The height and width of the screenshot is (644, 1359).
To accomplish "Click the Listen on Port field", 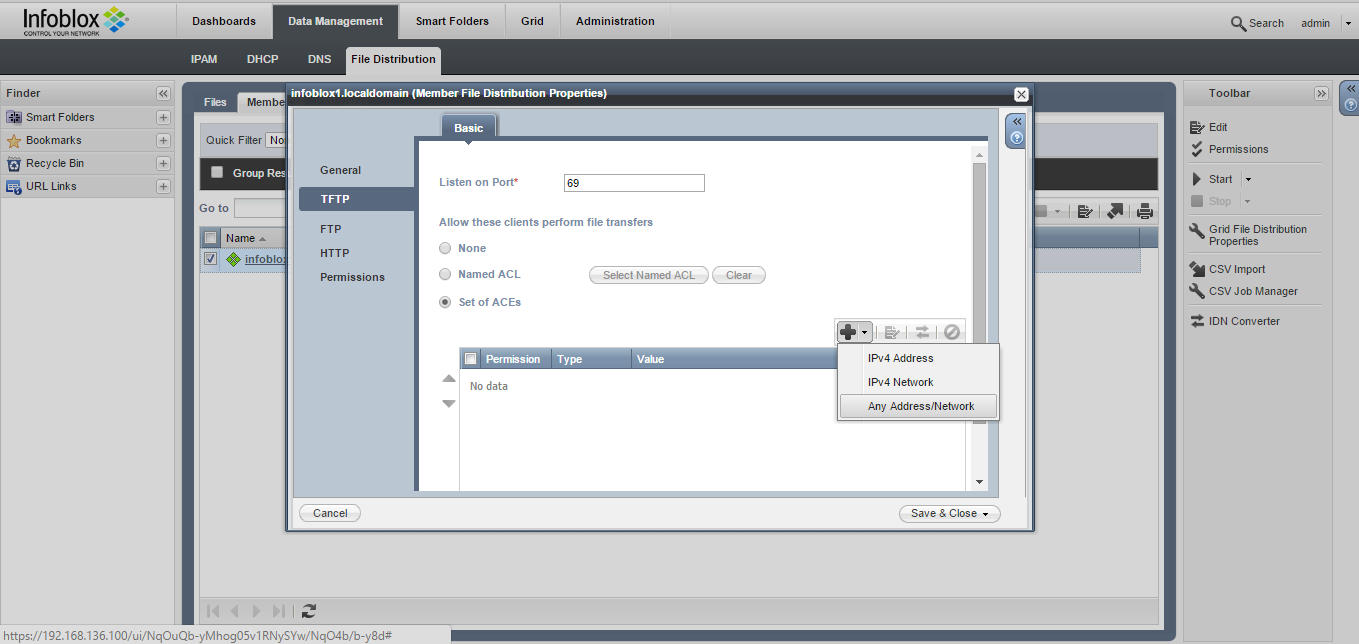I will coord(634,183).
